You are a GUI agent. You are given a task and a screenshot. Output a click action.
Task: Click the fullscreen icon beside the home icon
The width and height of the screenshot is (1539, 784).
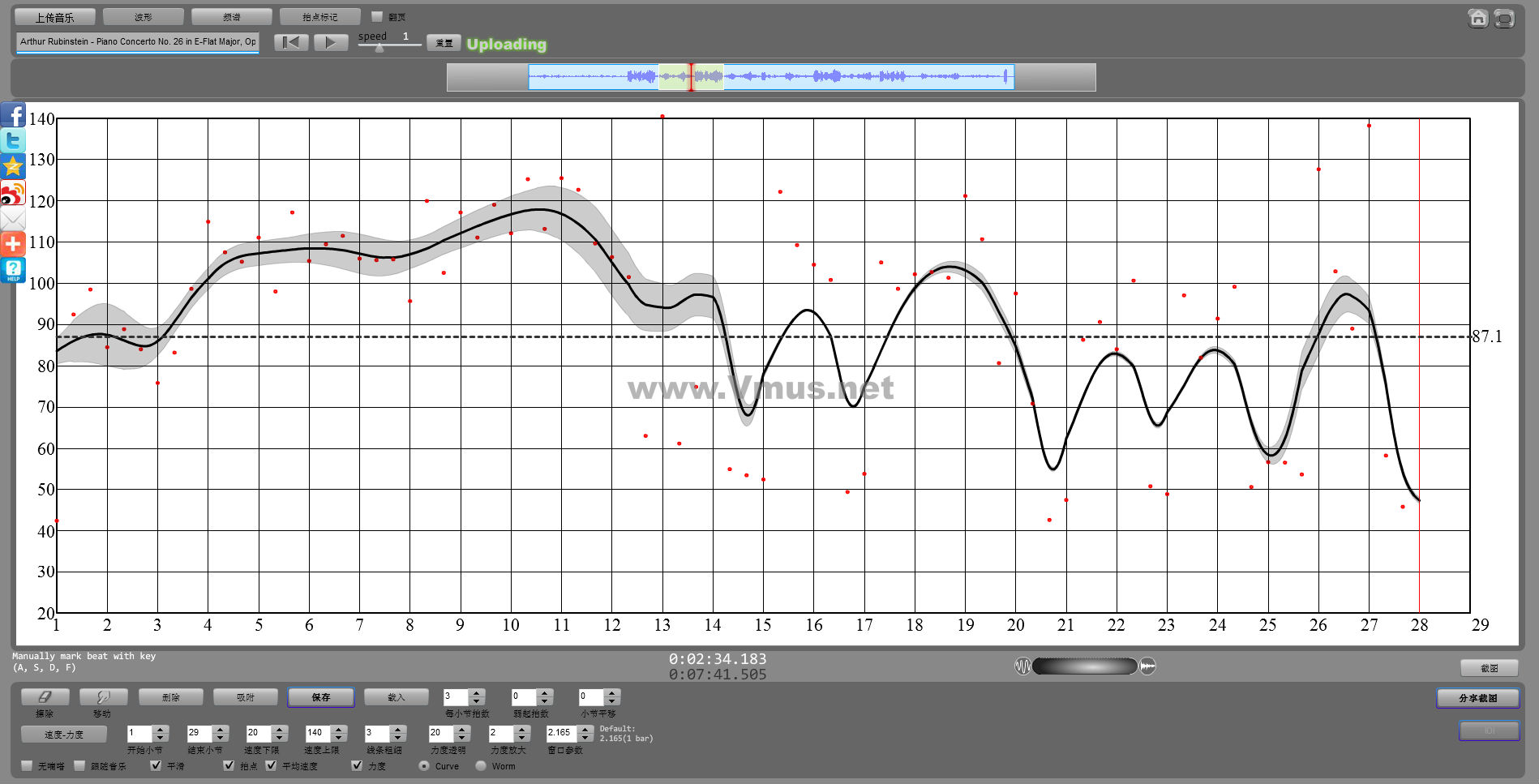coord(1504,18)
